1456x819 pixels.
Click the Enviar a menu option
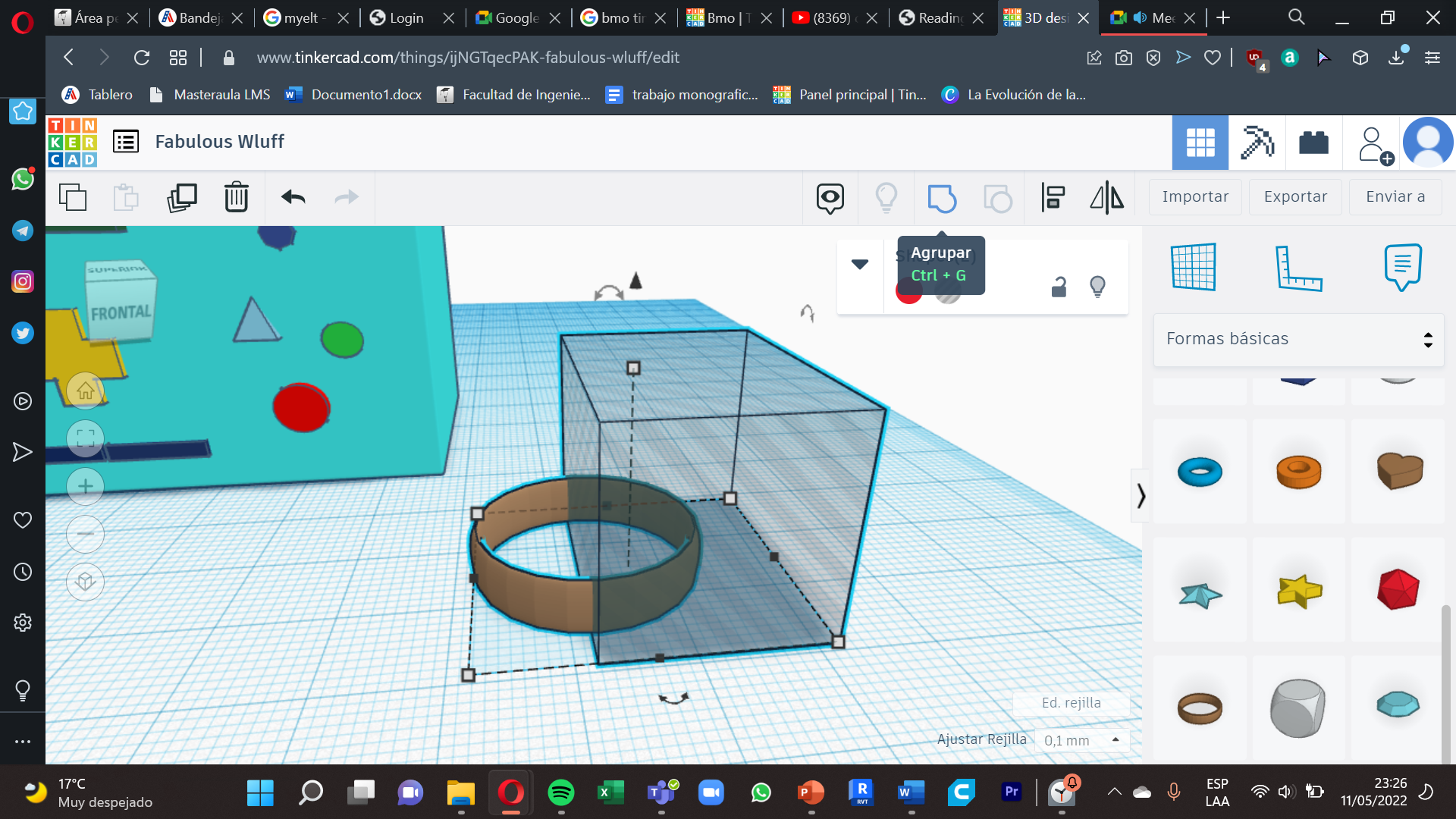tap(1395, 196)
